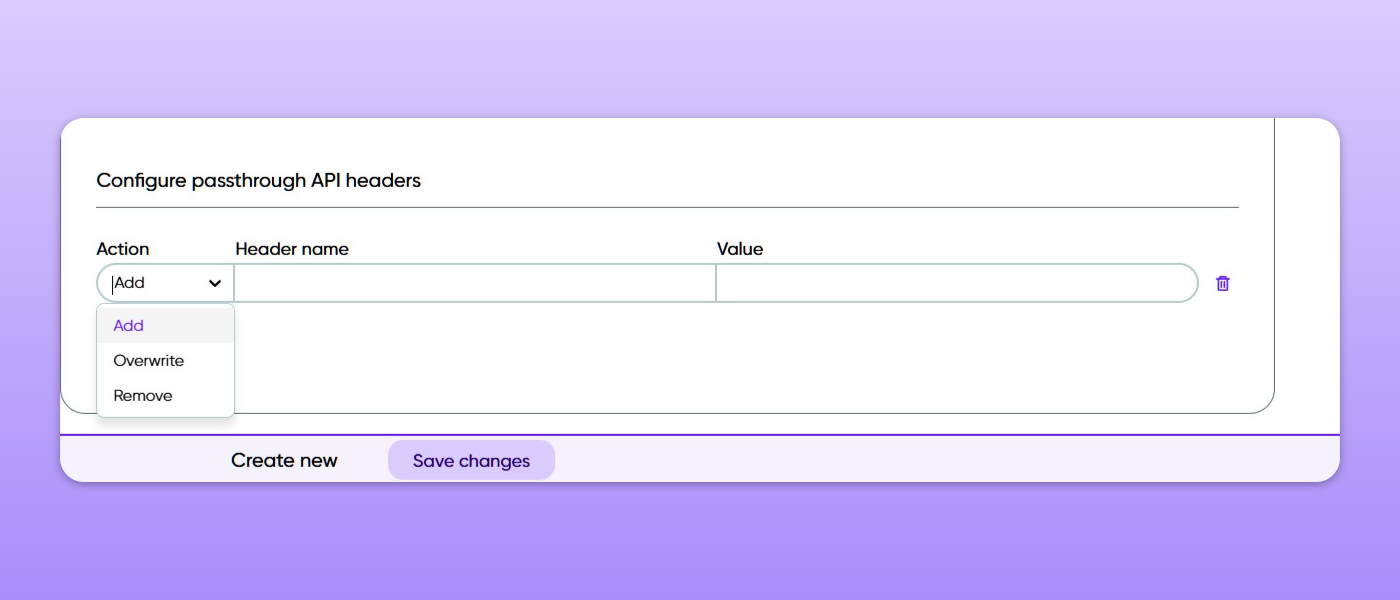This screenshot has width=1400, height=600.
Task: Click the Header name column label
Action: pos(292,249)
